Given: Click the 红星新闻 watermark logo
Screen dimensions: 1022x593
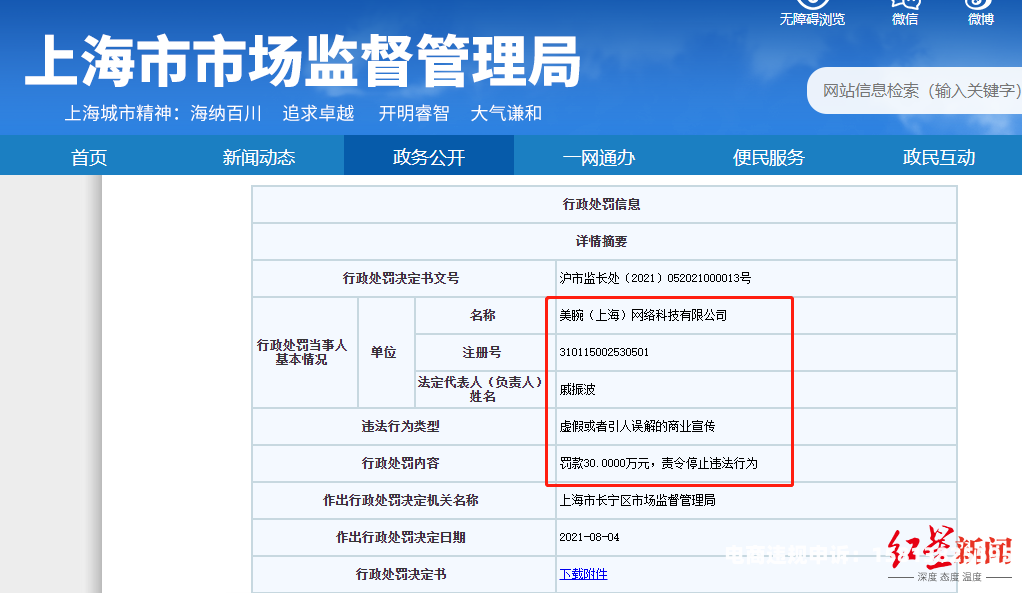Looking at the screenshot, I should 949,551.
